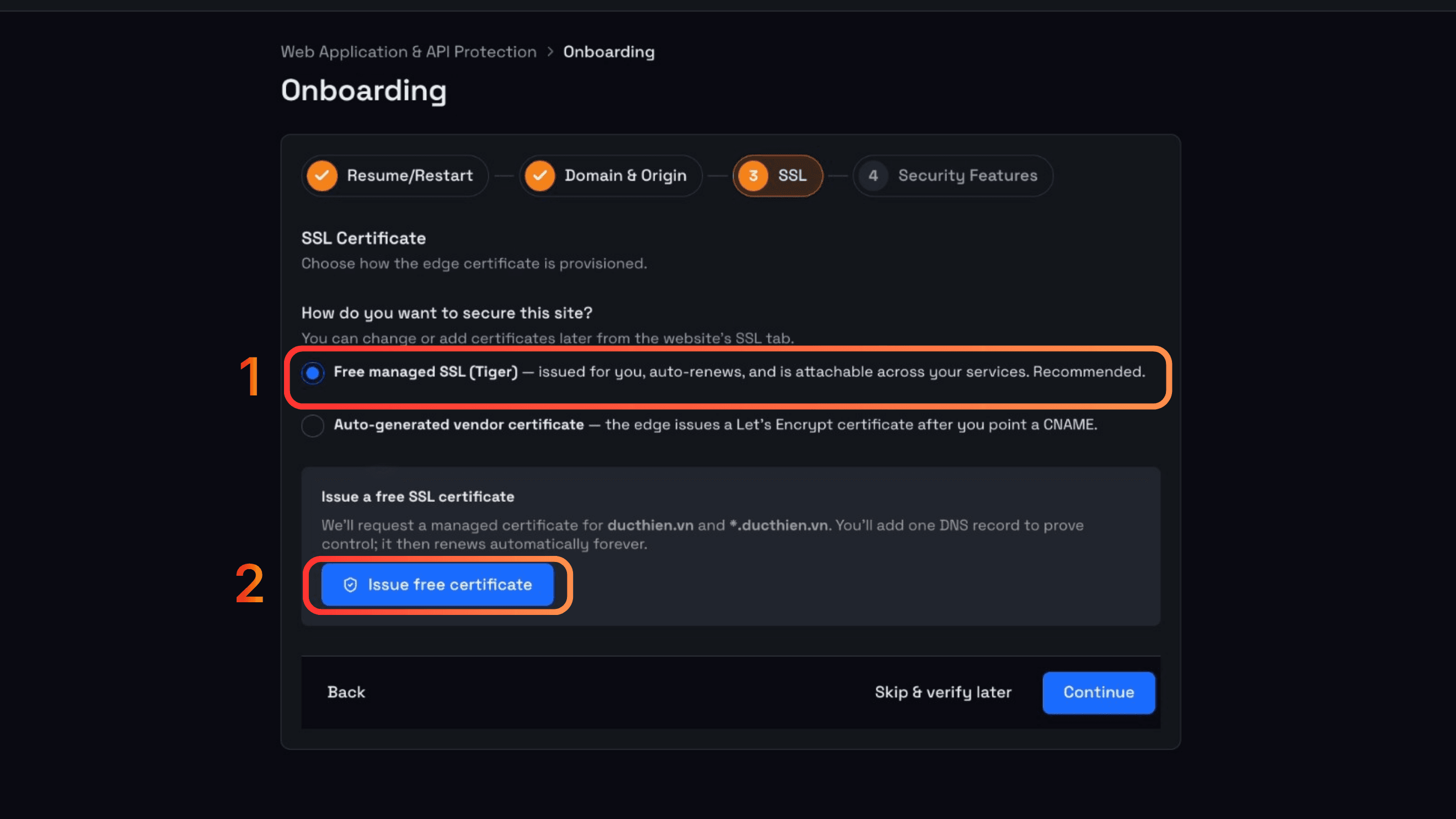Image resolution: width=1456 pixels, height=819 pixels.
Task: Click the orange step 3 SSL circle
Action: [x=753, y=176]
